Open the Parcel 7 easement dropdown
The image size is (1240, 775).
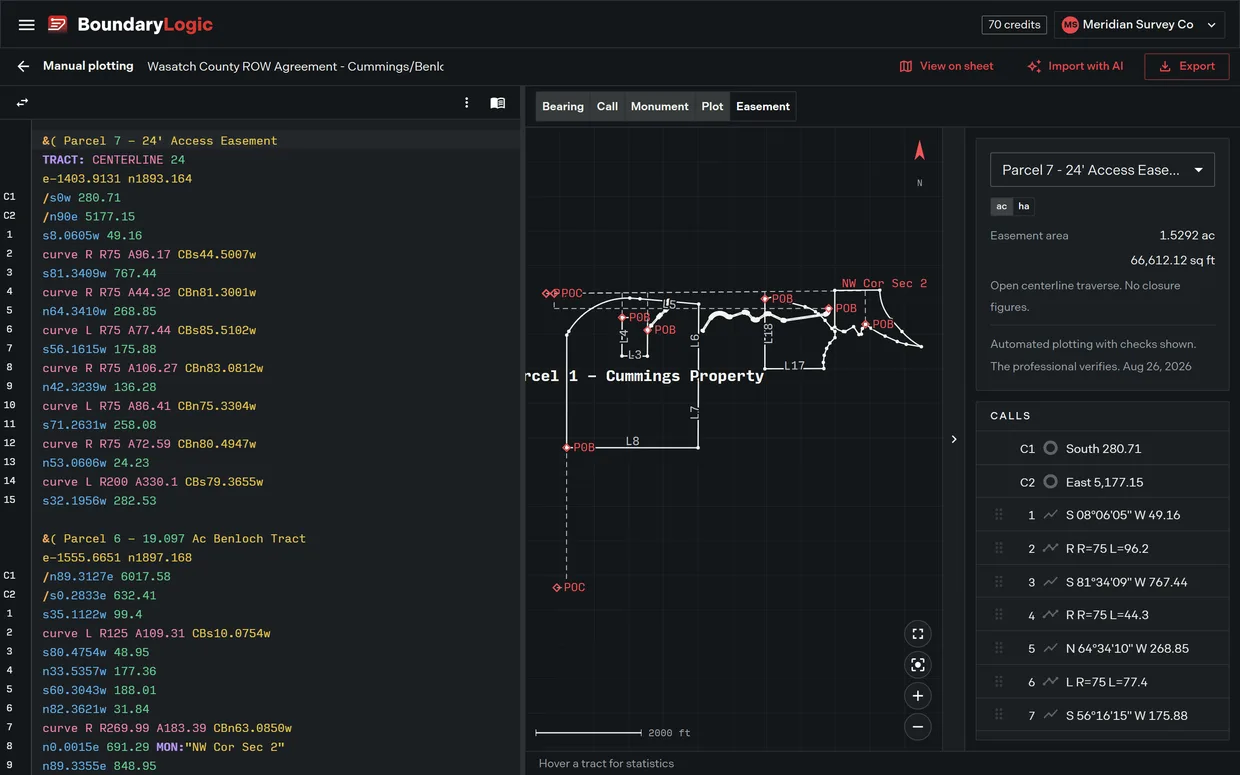(x=1102, y=170)
